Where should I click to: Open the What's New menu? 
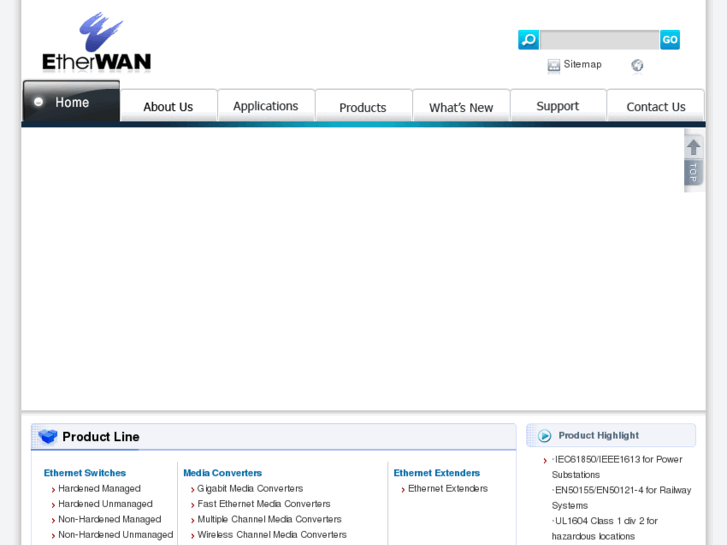[461, 107]
